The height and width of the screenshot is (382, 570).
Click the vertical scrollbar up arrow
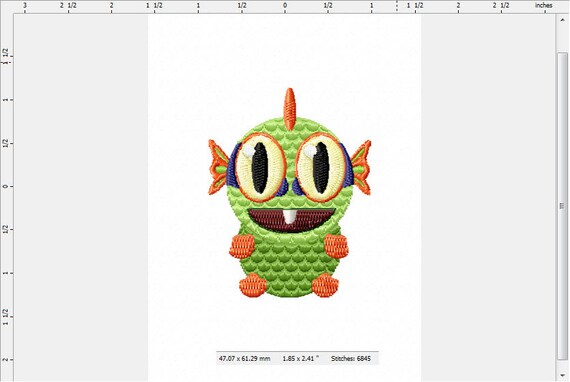pyautogui.click(x=562, y=20)
